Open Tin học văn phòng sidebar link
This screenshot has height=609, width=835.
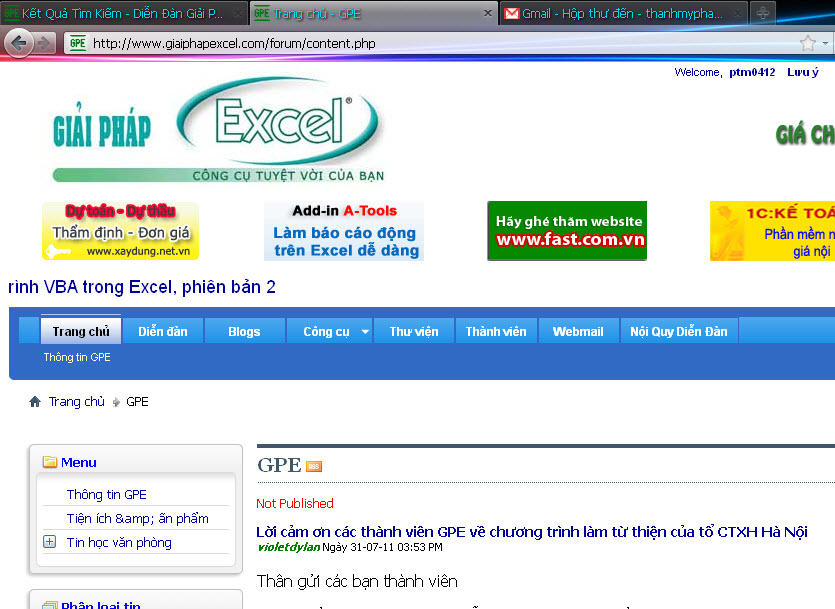pyautogui.click(x=119, y=542)
